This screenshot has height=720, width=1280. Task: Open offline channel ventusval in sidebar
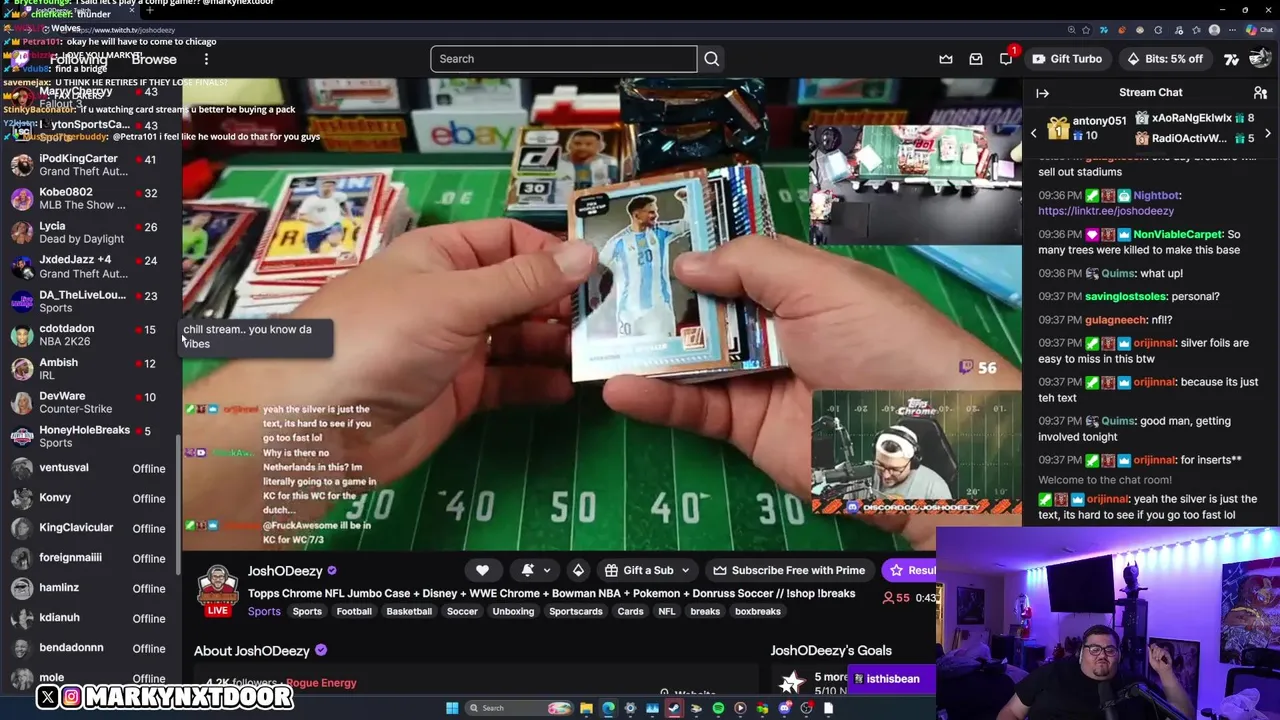tap(88, 468)
